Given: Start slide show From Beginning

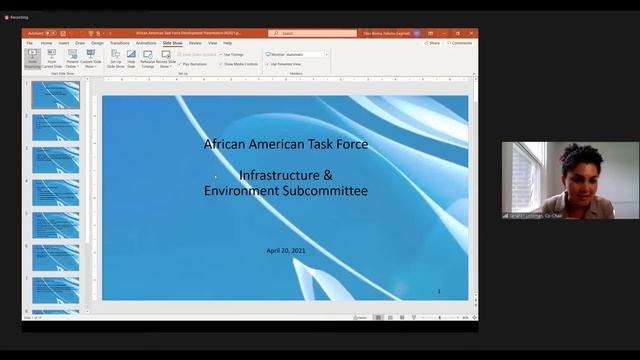Looking at the screenshot, I should 32,59.
